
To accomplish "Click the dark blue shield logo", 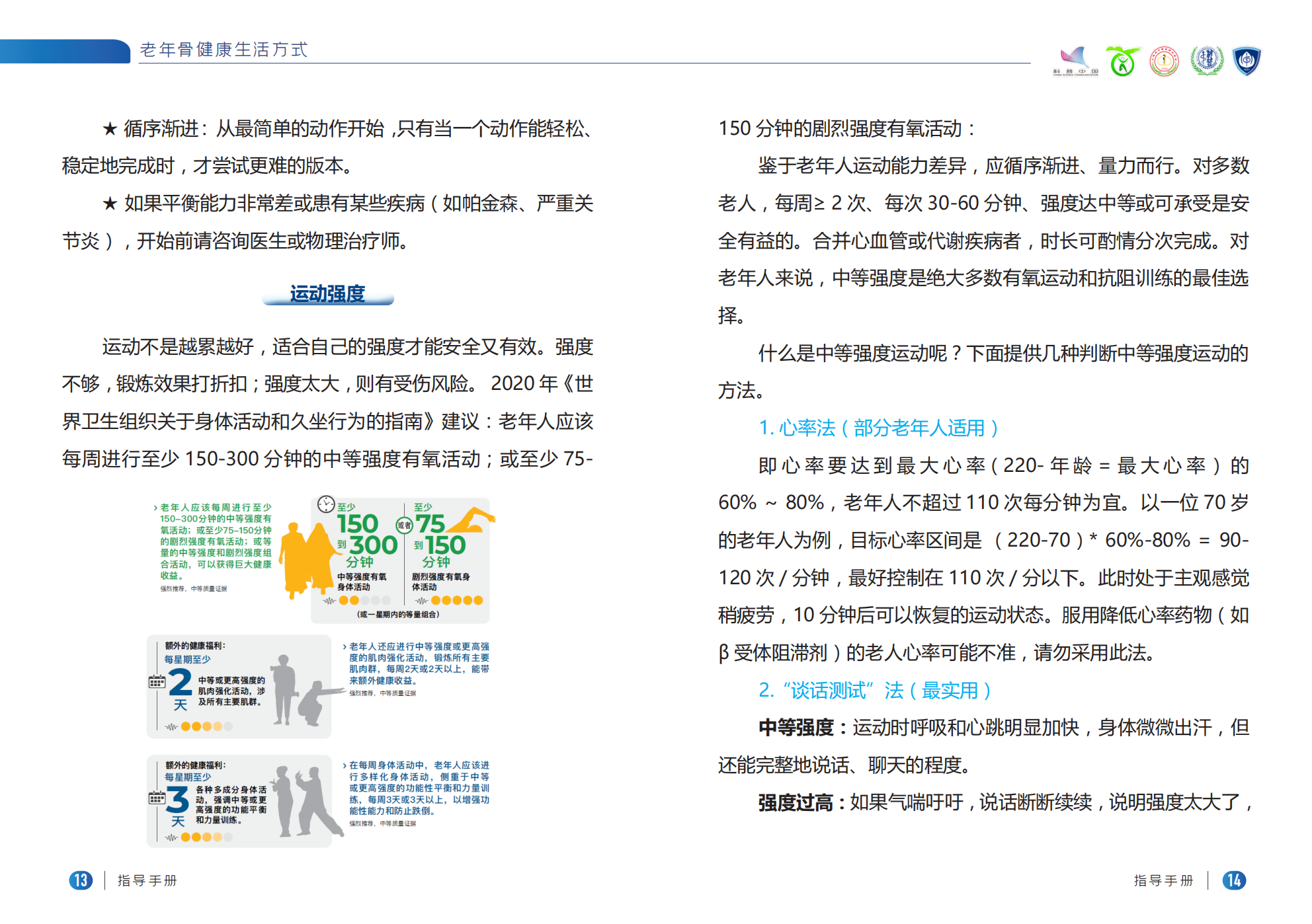I will pyautogui.click(x=1247, y=61).
